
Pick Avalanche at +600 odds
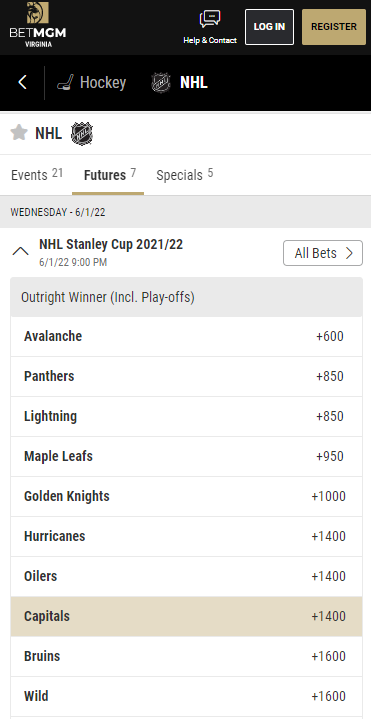[x=186, y=336]
